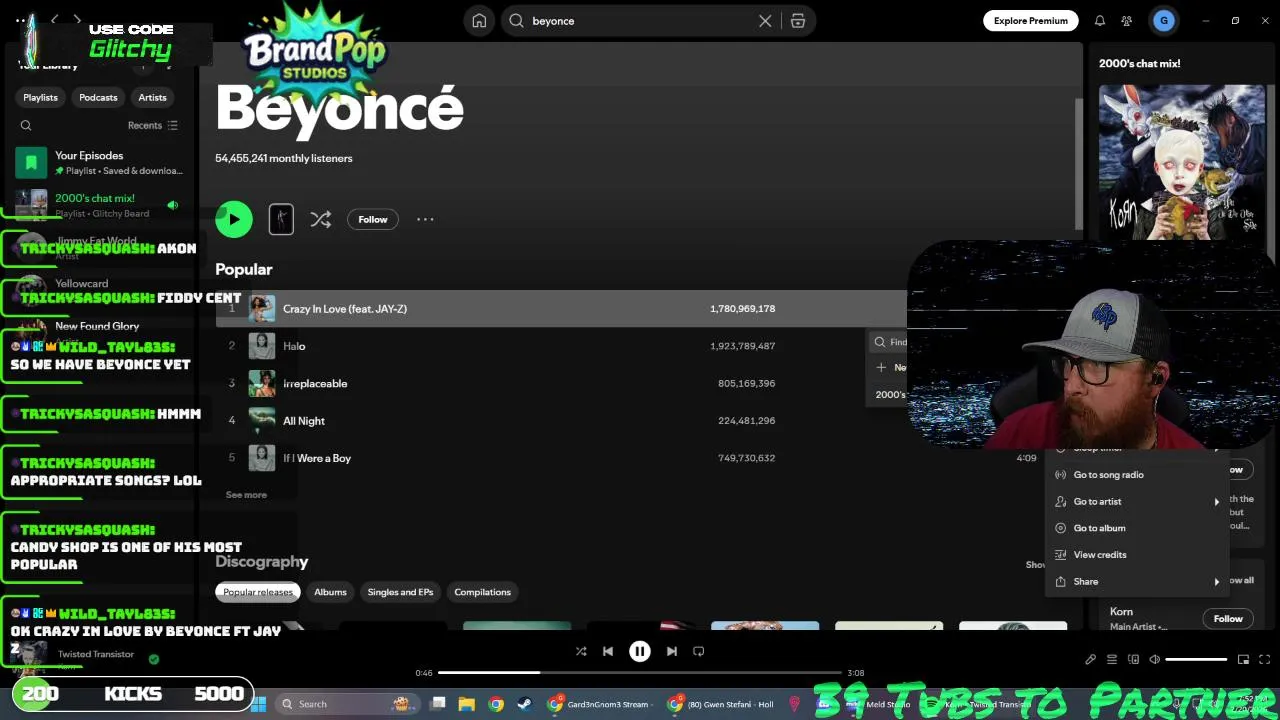Seek within the song progress bar
This screenshot has height=720, width=1280.
click(x=640, y=673)
